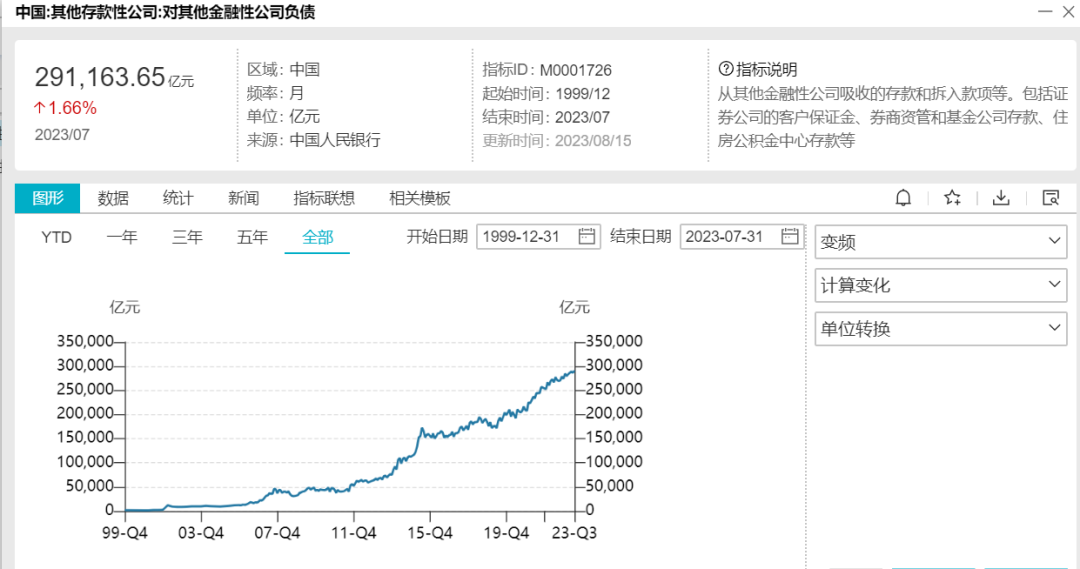Viewport: 1080px width, 569px height.
Task: Click the 更新时间: 2023/08/15 text
Action: pos(557,141)
